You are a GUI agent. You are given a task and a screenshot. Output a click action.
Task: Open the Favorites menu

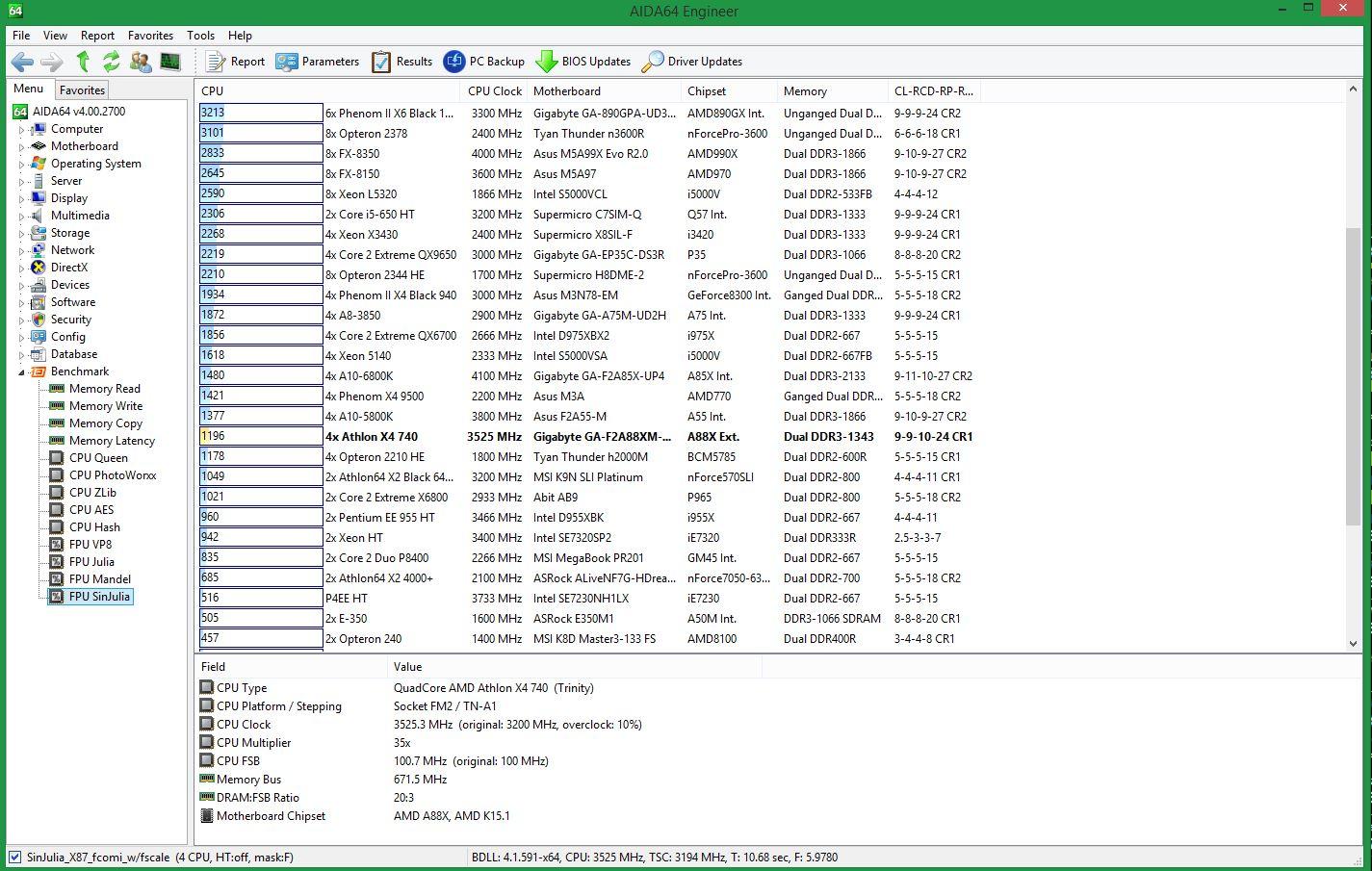pyautogui.click(x=150, y=36)
